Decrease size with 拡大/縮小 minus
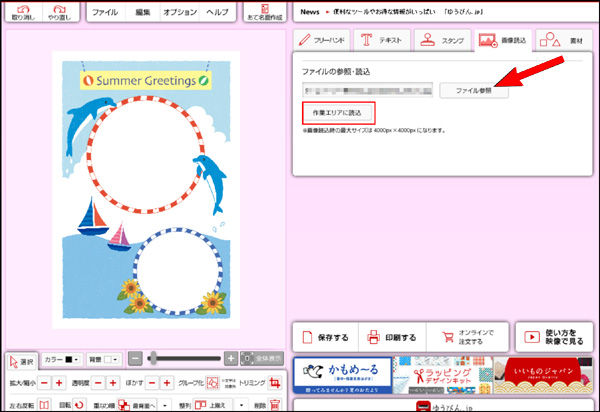The image size is (600, 412). click(44, 383)
